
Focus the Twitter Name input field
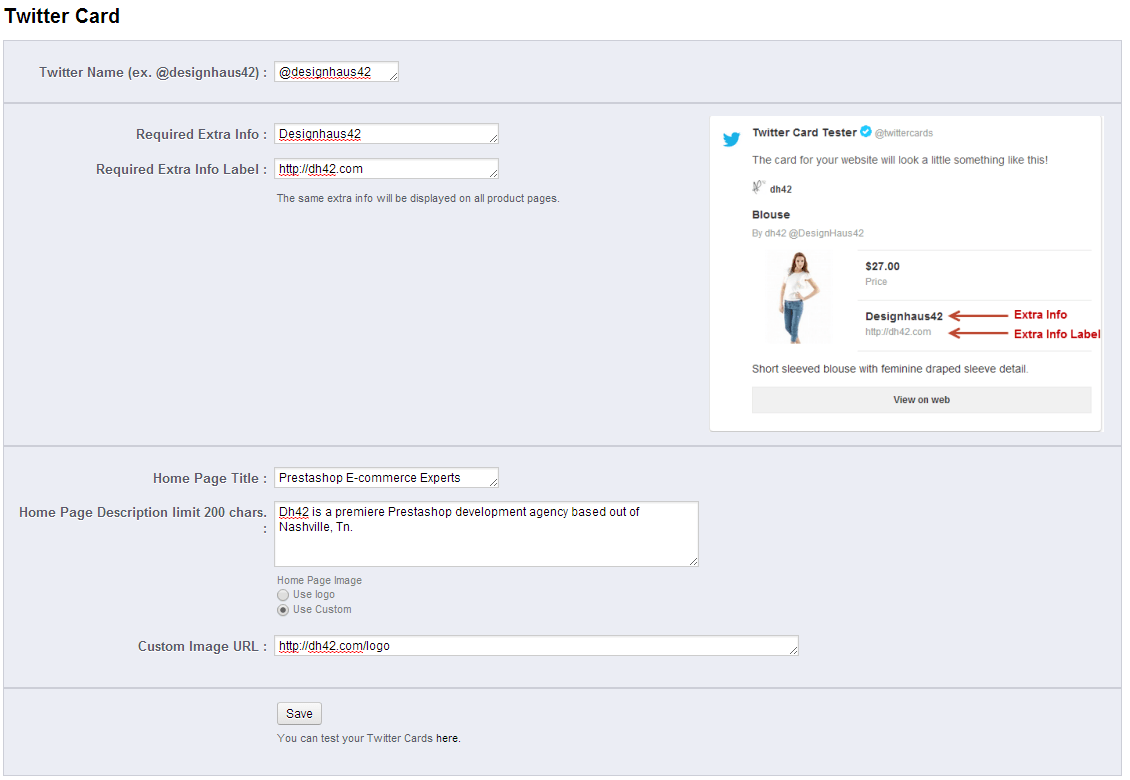click(336, 72)
